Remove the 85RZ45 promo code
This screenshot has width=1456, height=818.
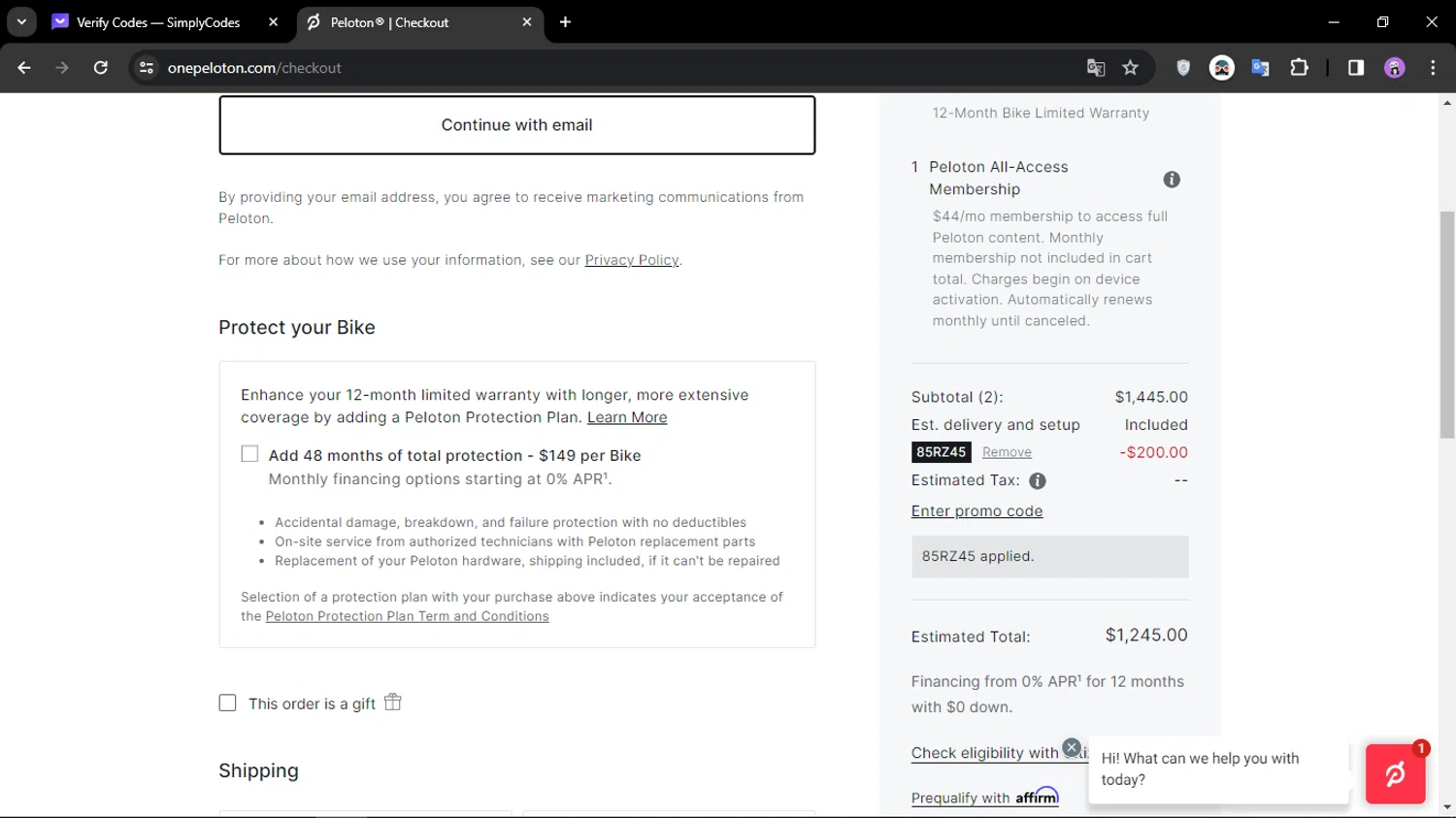pos(1007,452)
